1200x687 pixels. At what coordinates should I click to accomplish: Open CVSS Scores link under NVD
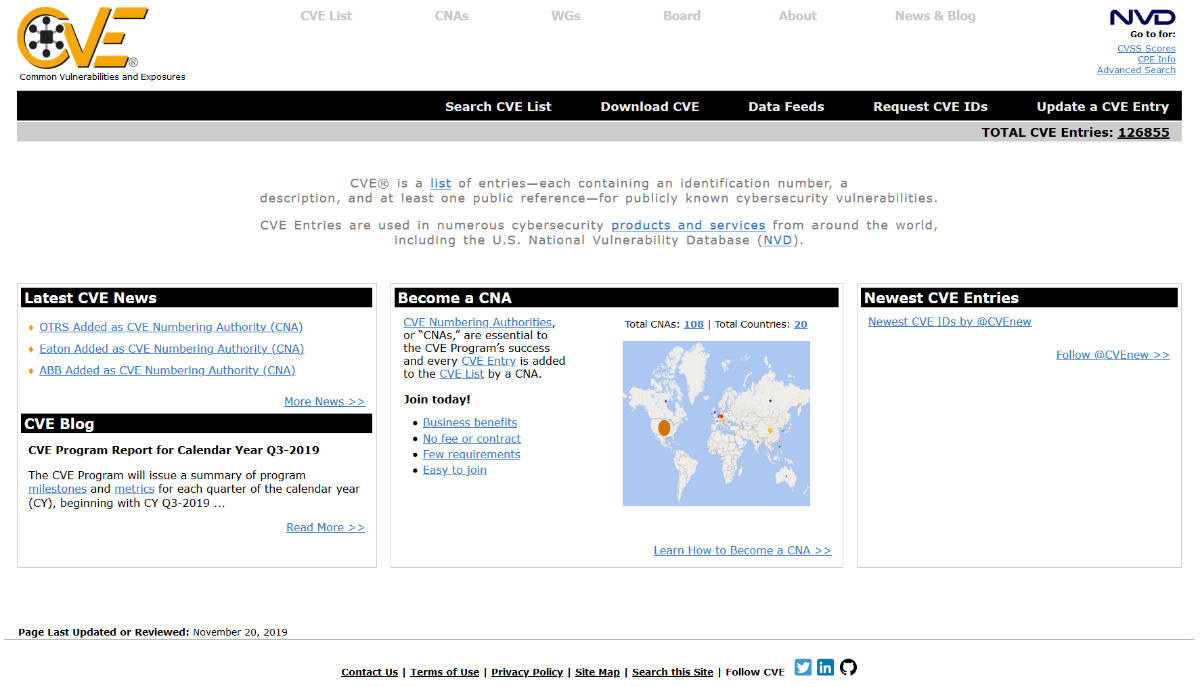pyautogui.click(x=1146, y=49)
